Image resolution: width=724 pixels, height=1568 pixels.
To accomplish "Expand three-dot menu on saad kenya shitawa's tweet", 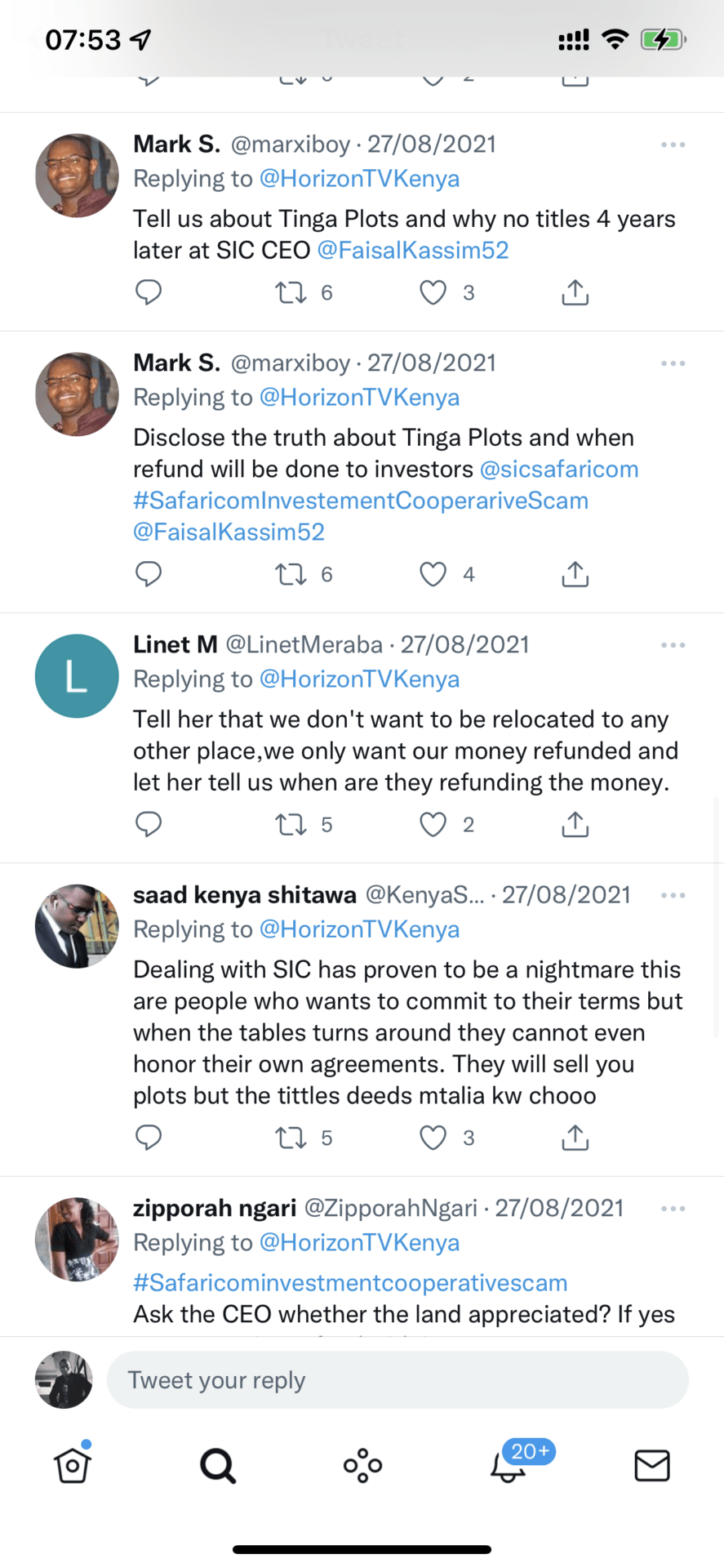I will pos(673,896).
